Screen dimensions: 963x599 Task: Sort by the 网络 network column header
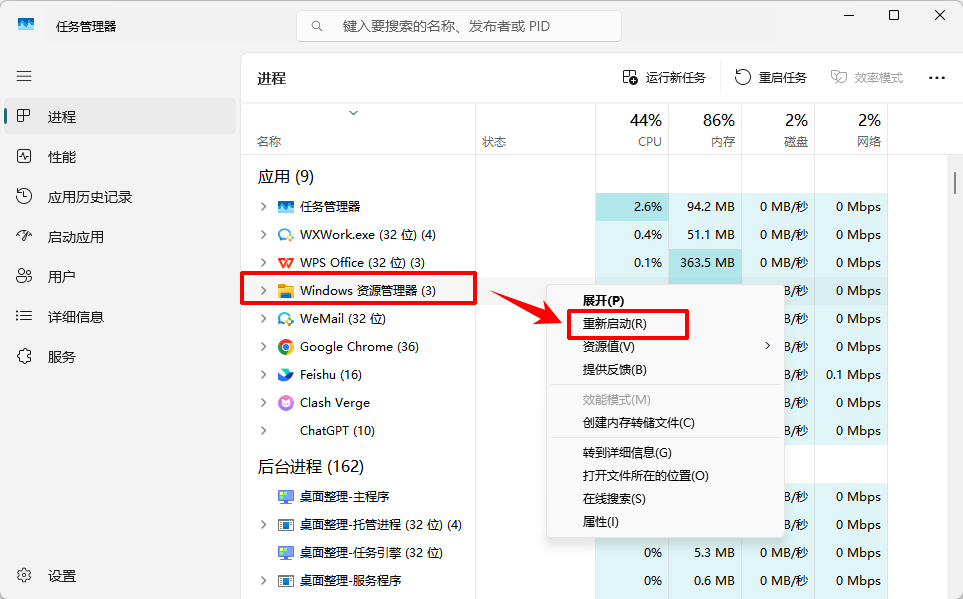851,129
